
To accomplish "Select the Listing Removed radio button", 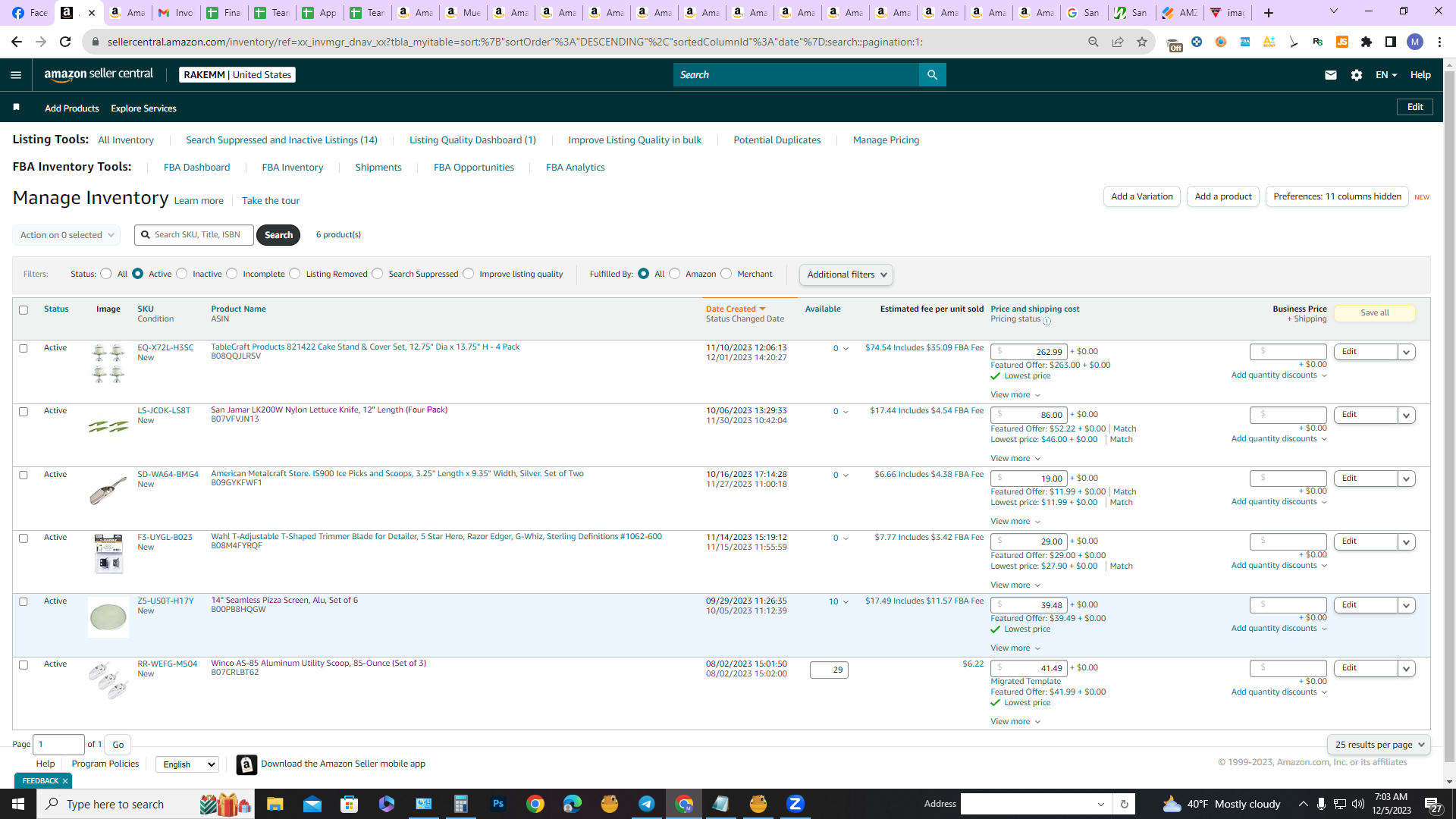I will coord(295,274).
